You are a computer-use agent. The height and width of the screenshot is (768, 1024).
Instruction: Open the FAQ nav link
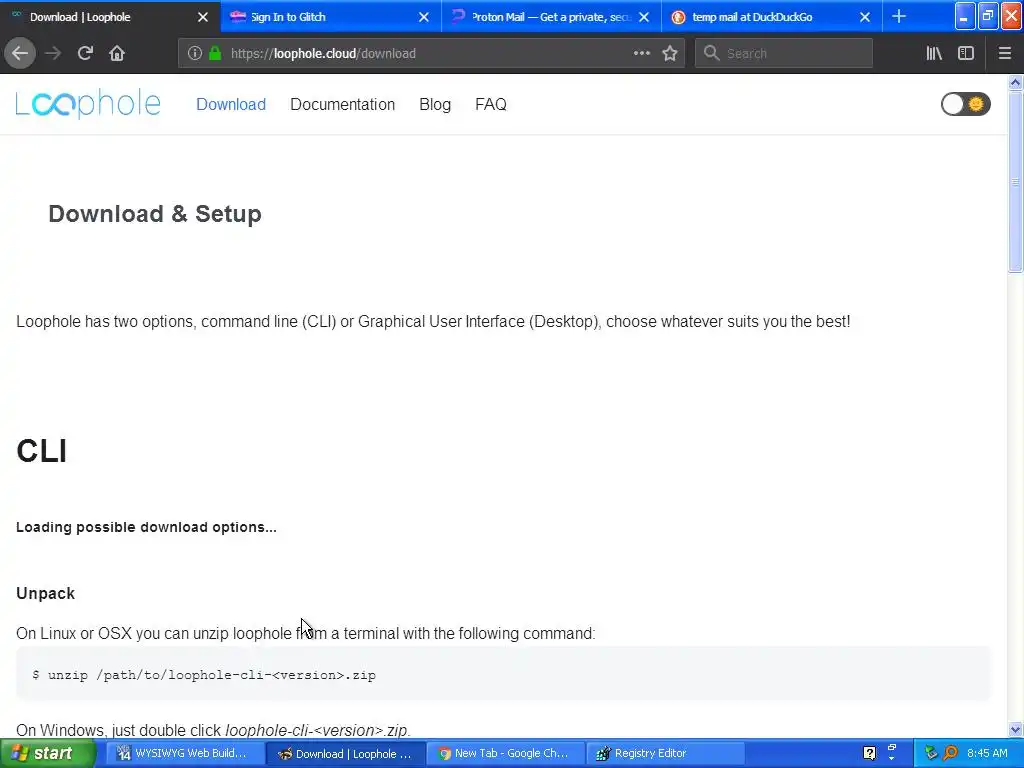[490, 104]
